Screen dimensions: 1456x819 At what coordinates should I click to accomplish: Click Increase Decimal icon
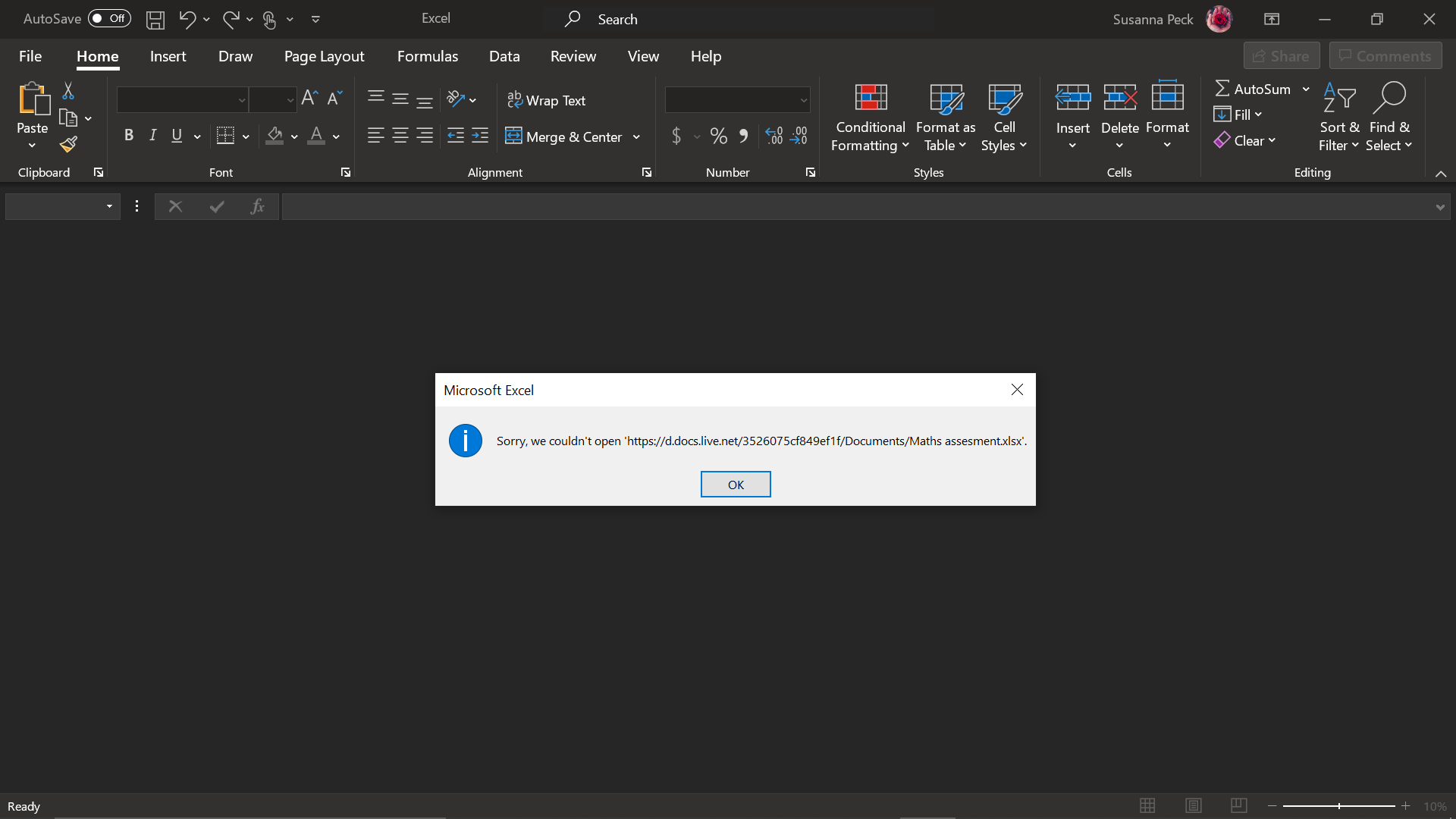774,136
